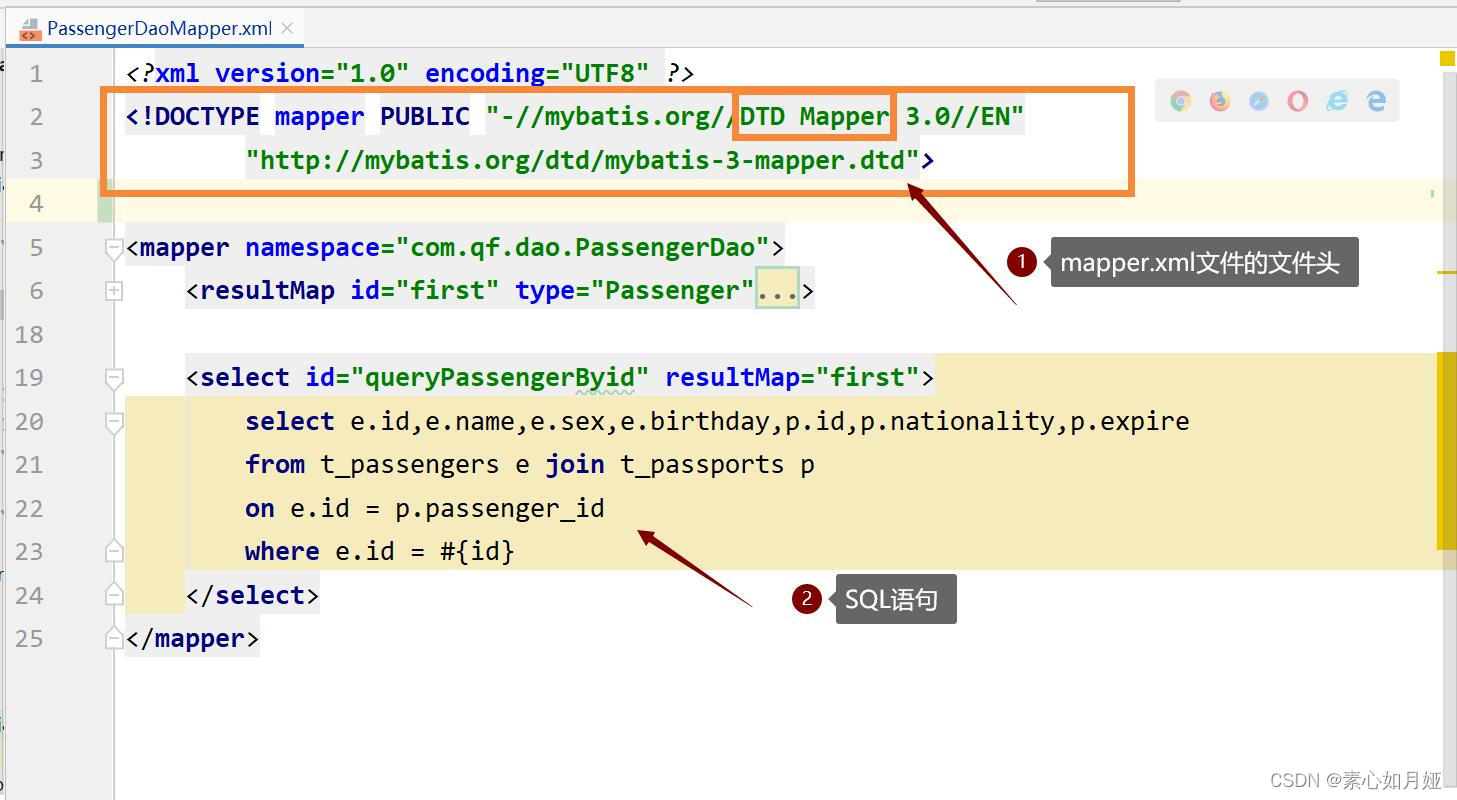Viewport: 1457px width, 800px height.
Task: Click id value queryPassengerByid
Action: pyautogui.click(x=500, y=377)
